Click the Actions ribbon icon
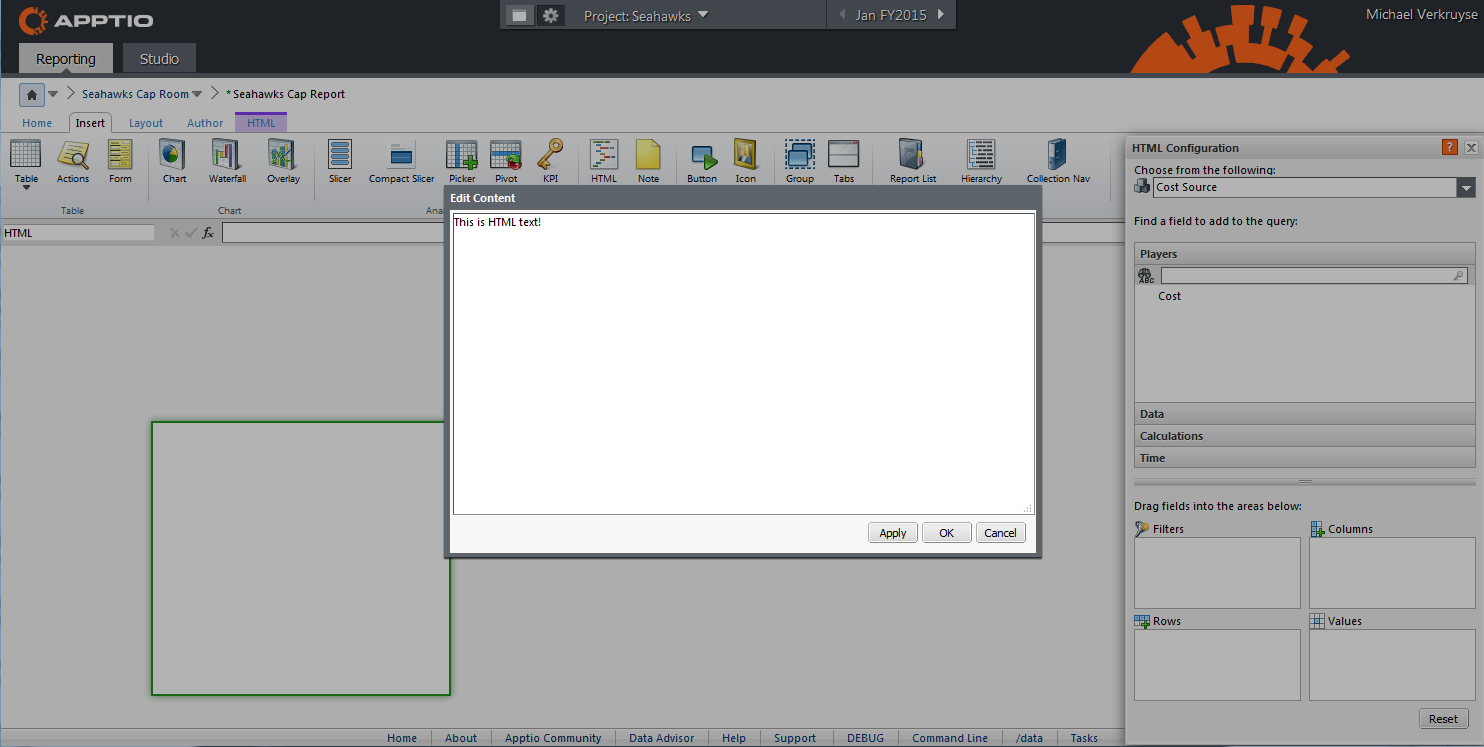 (73, 162)
